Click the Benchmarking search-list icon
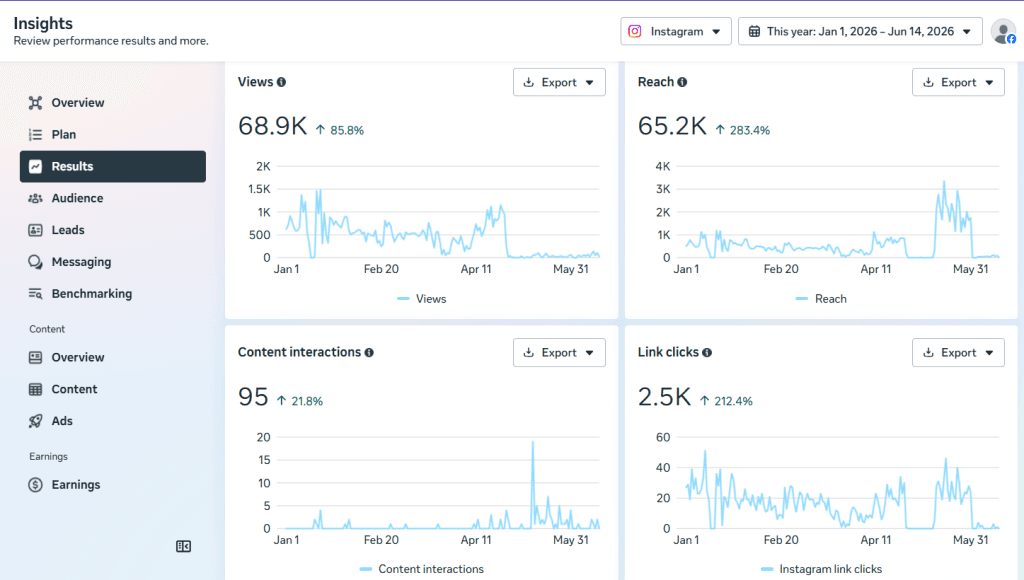This screenshot has width=1024, height=580. 35,294
